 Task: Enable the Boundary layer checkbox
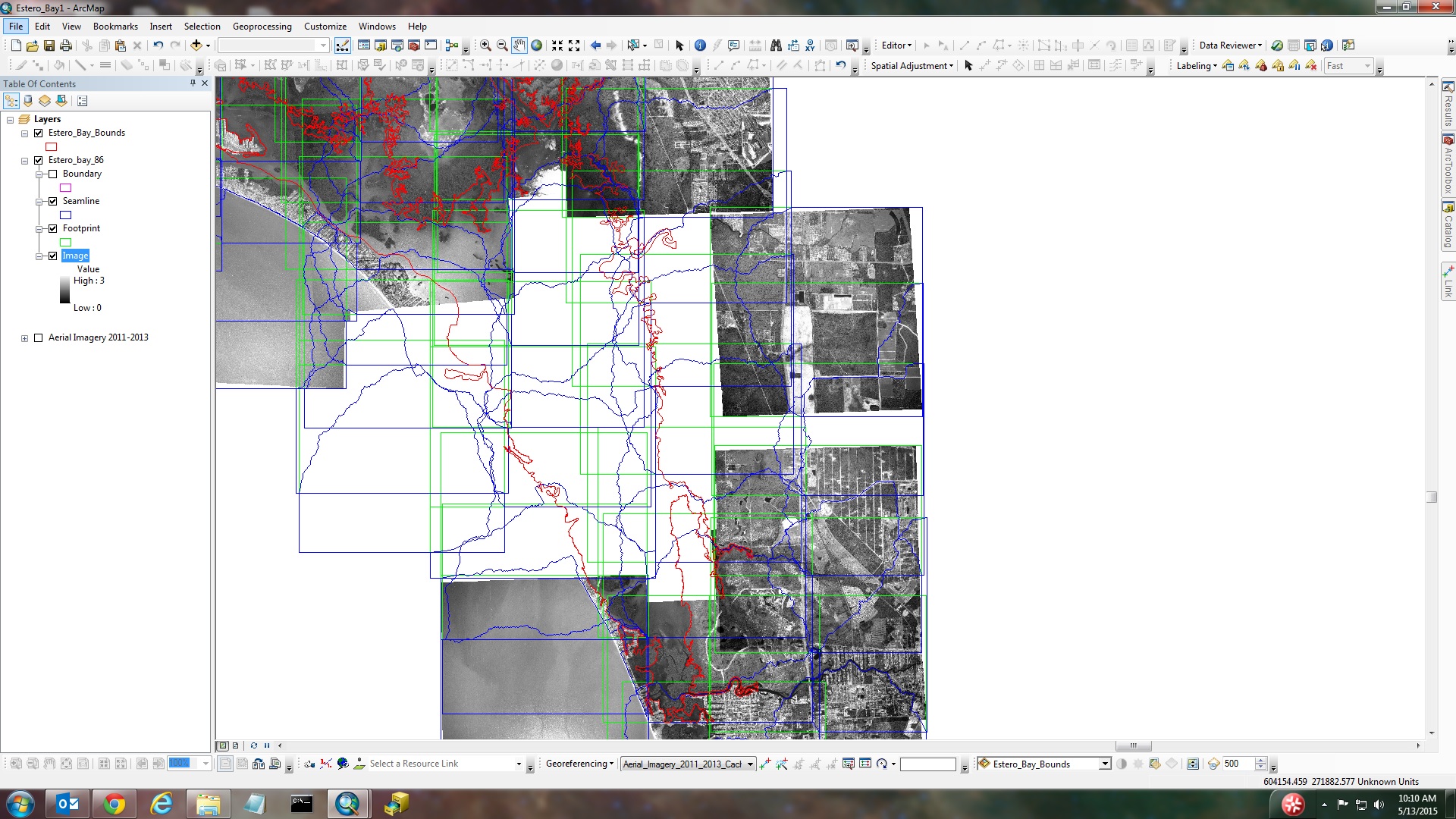point(53,174)
